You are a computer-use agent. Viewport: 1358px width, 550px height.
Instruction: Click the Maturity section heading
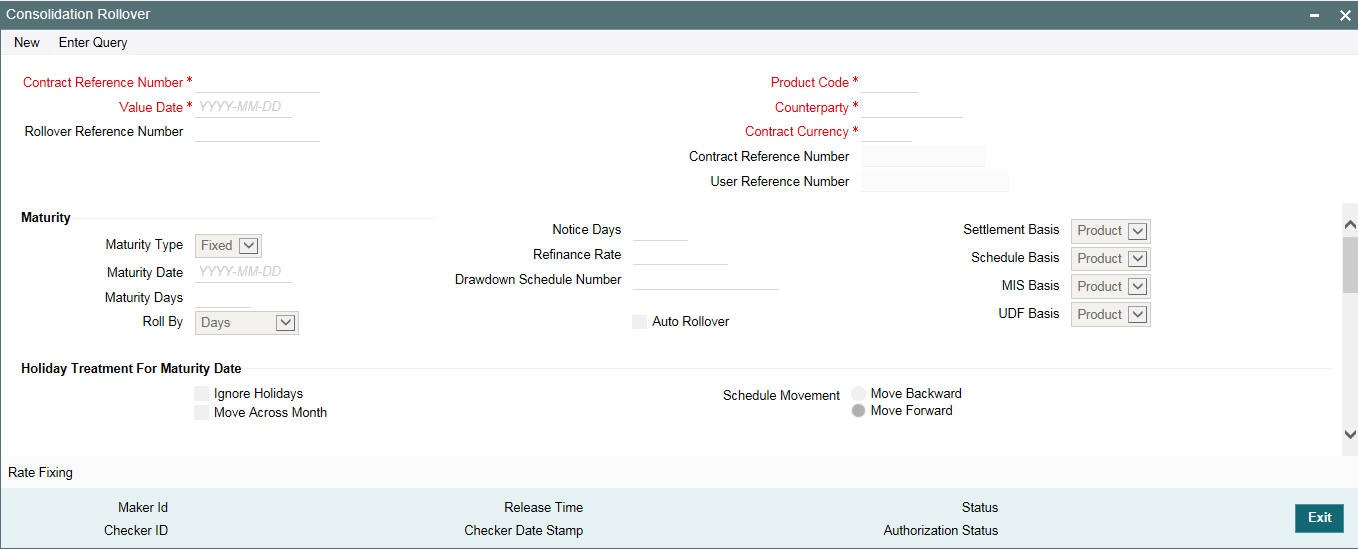46,217
